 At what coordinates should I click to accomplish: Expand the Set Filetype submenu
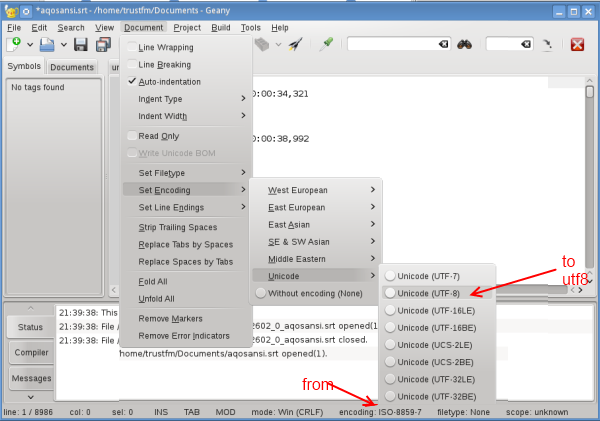tap(186, 173)
